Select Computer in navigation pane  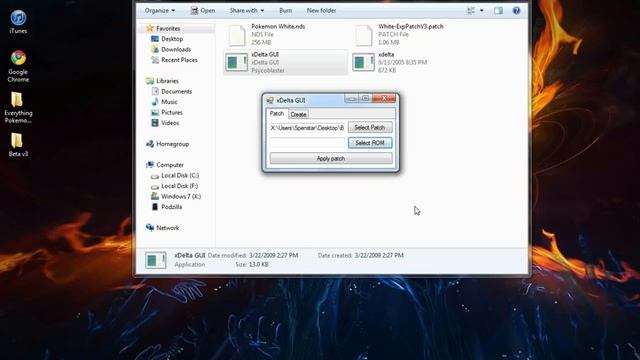pos(170,165)
